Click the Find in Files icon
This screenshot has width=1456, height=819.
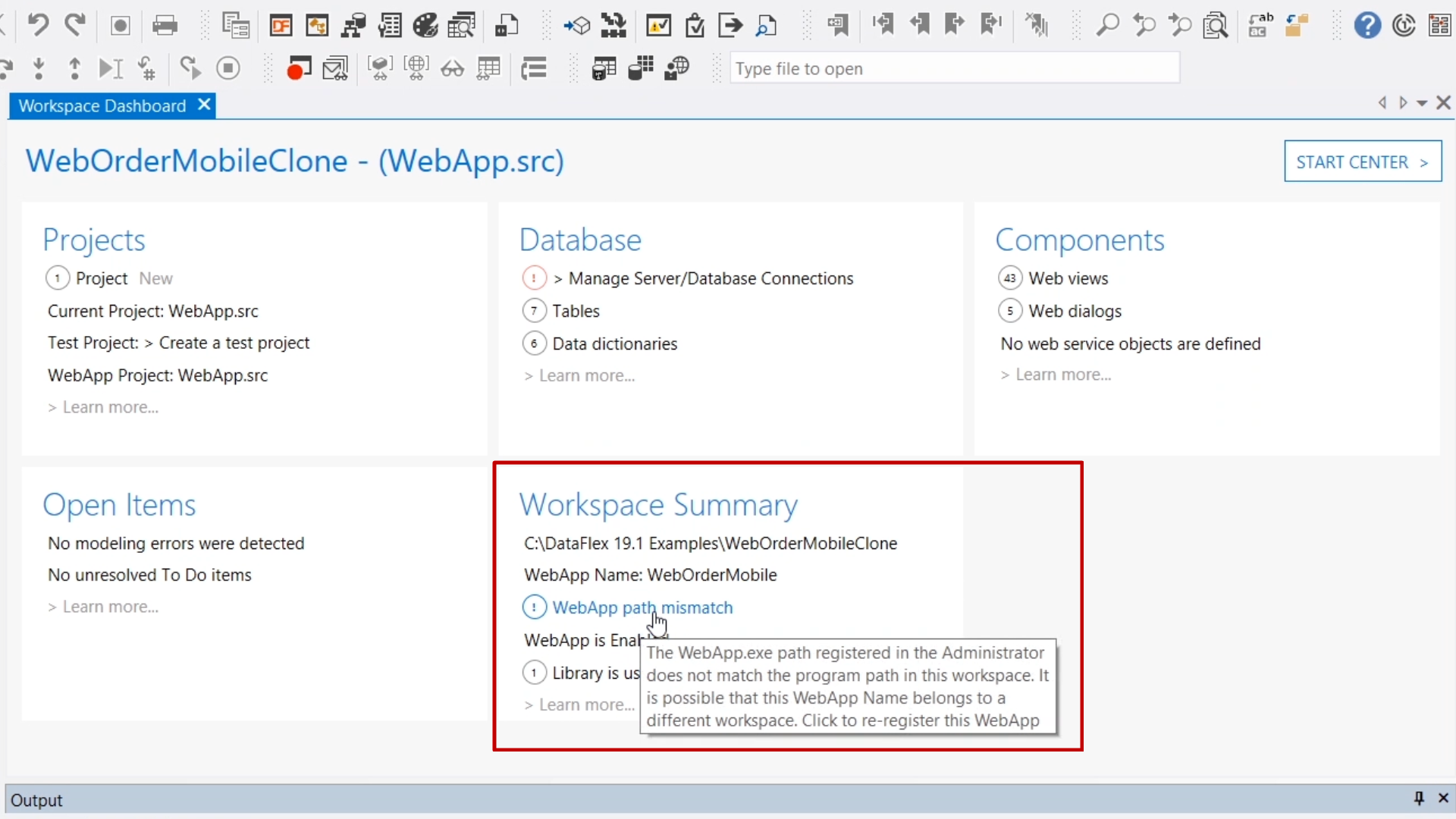(x=1216, y=26)
